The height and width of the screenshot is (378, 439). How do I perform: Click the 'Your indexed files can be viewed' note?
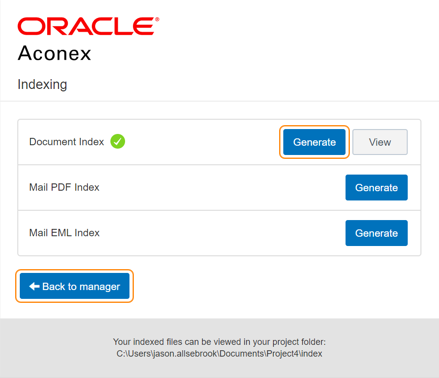point(219,342)
